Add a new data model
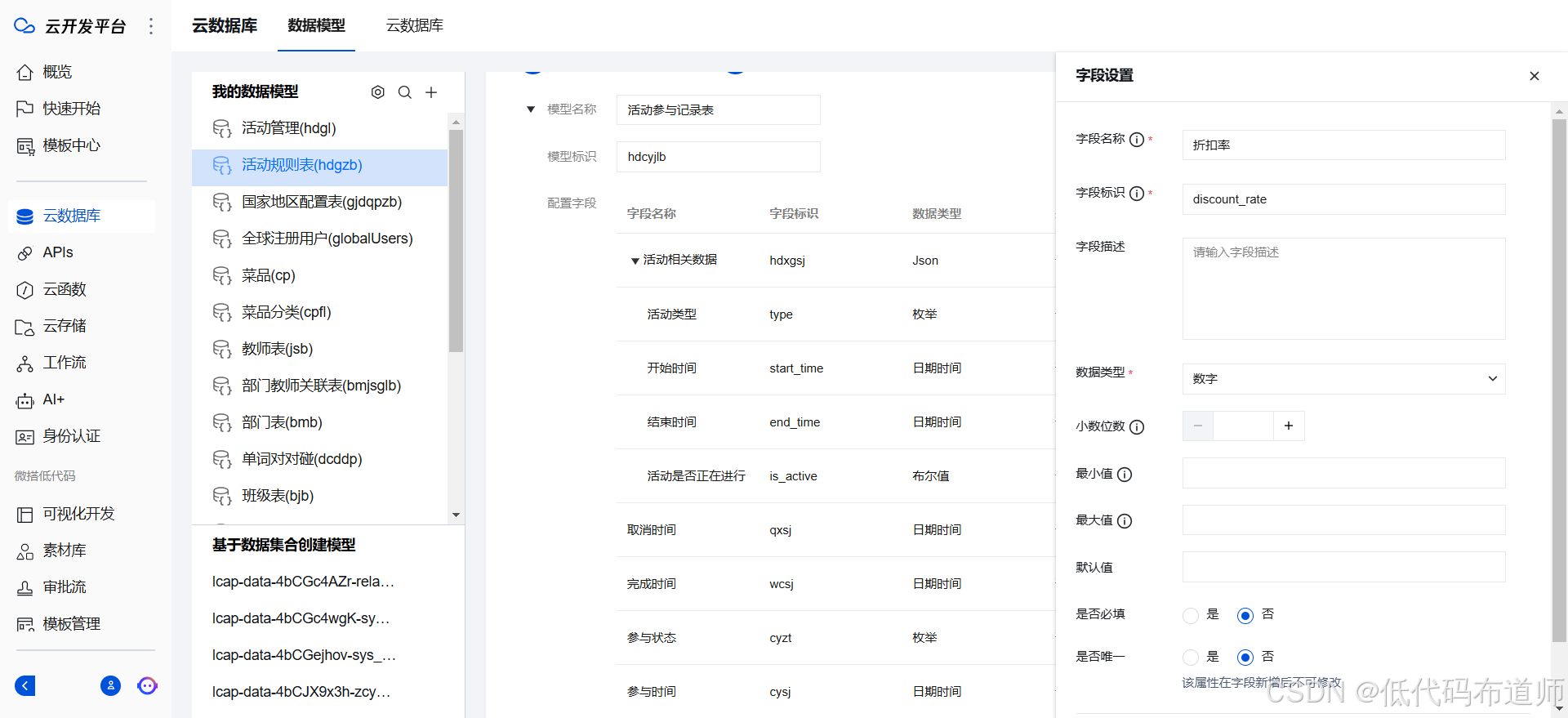This screenshot has height=718, width=1568. point(431,92)
